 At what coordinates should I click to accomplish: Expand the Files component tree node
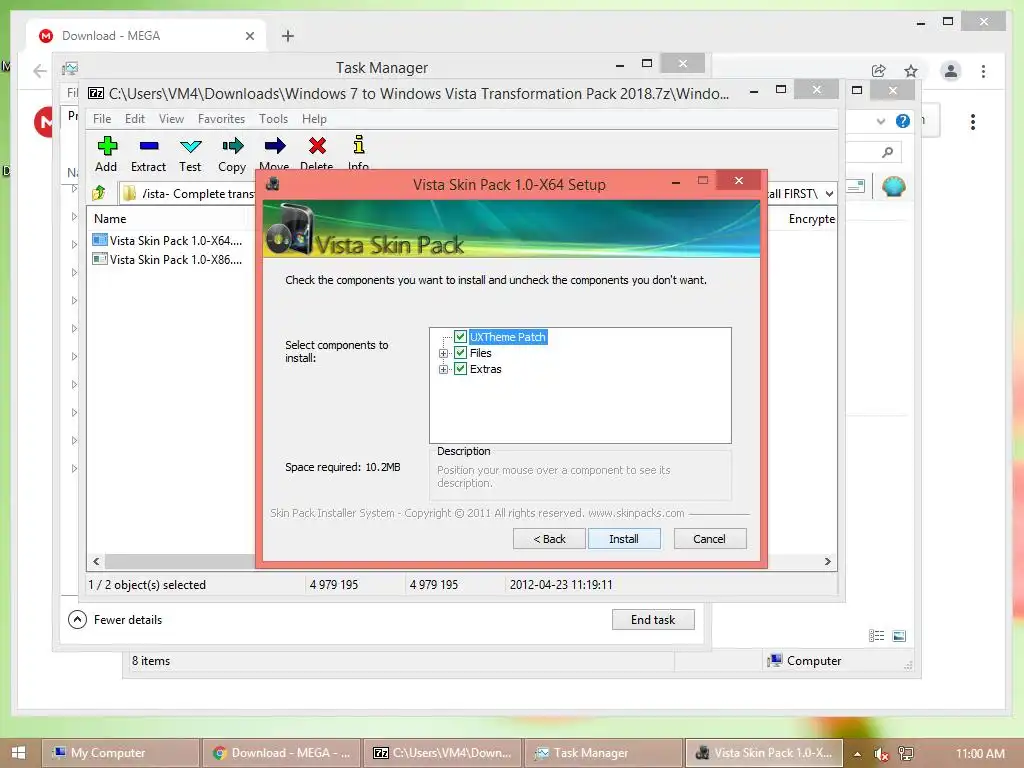443,353
